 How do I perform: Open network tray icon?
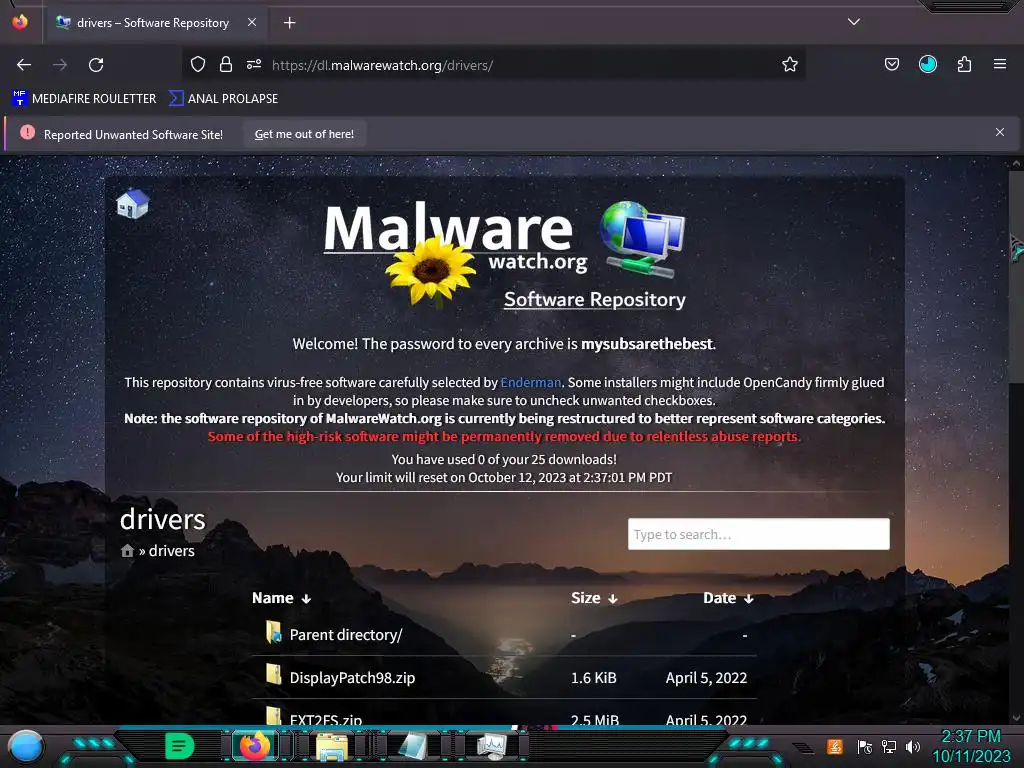(889, 746)
